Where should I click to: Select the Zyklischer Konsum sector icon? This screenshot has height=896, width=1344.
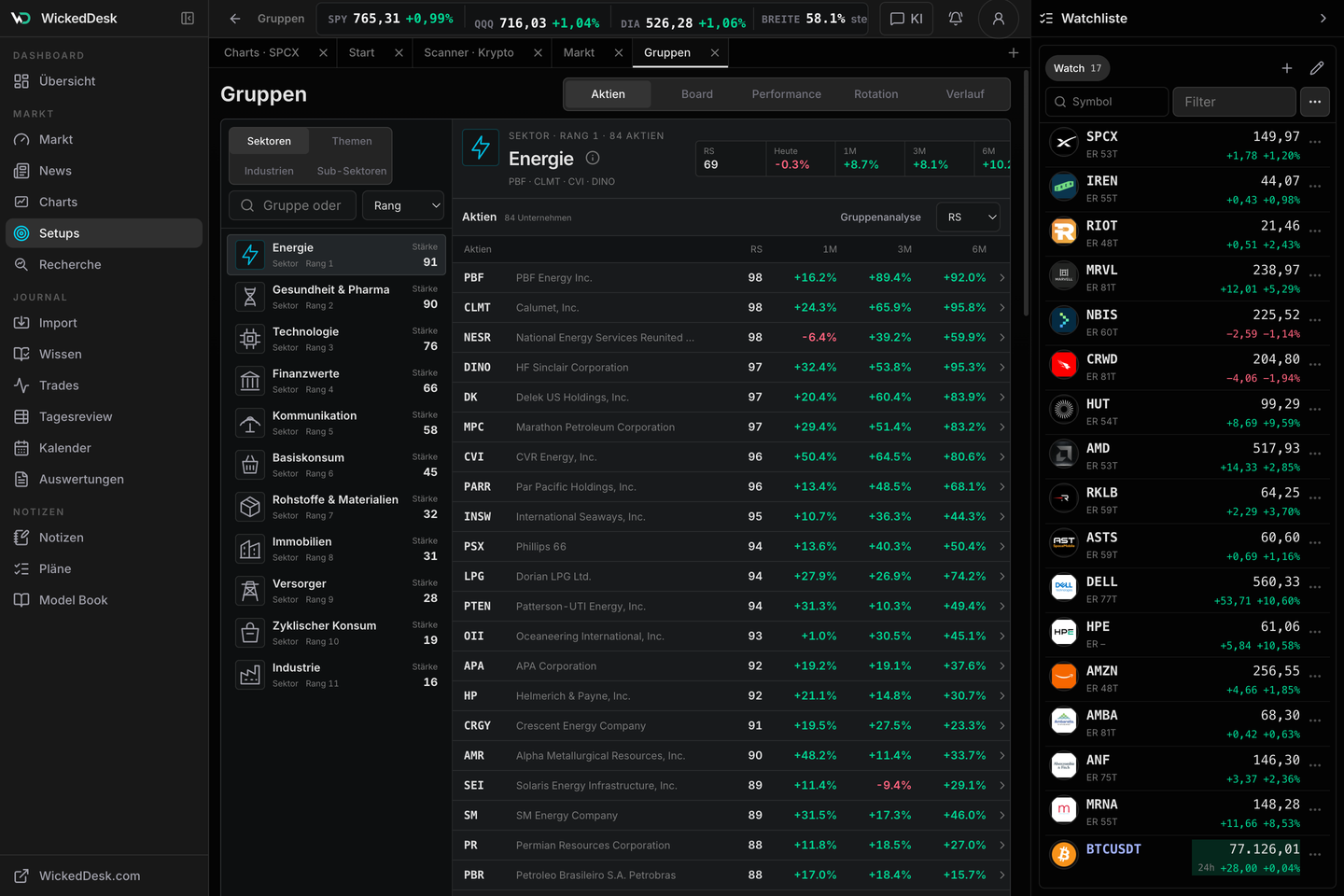[250, 633]
